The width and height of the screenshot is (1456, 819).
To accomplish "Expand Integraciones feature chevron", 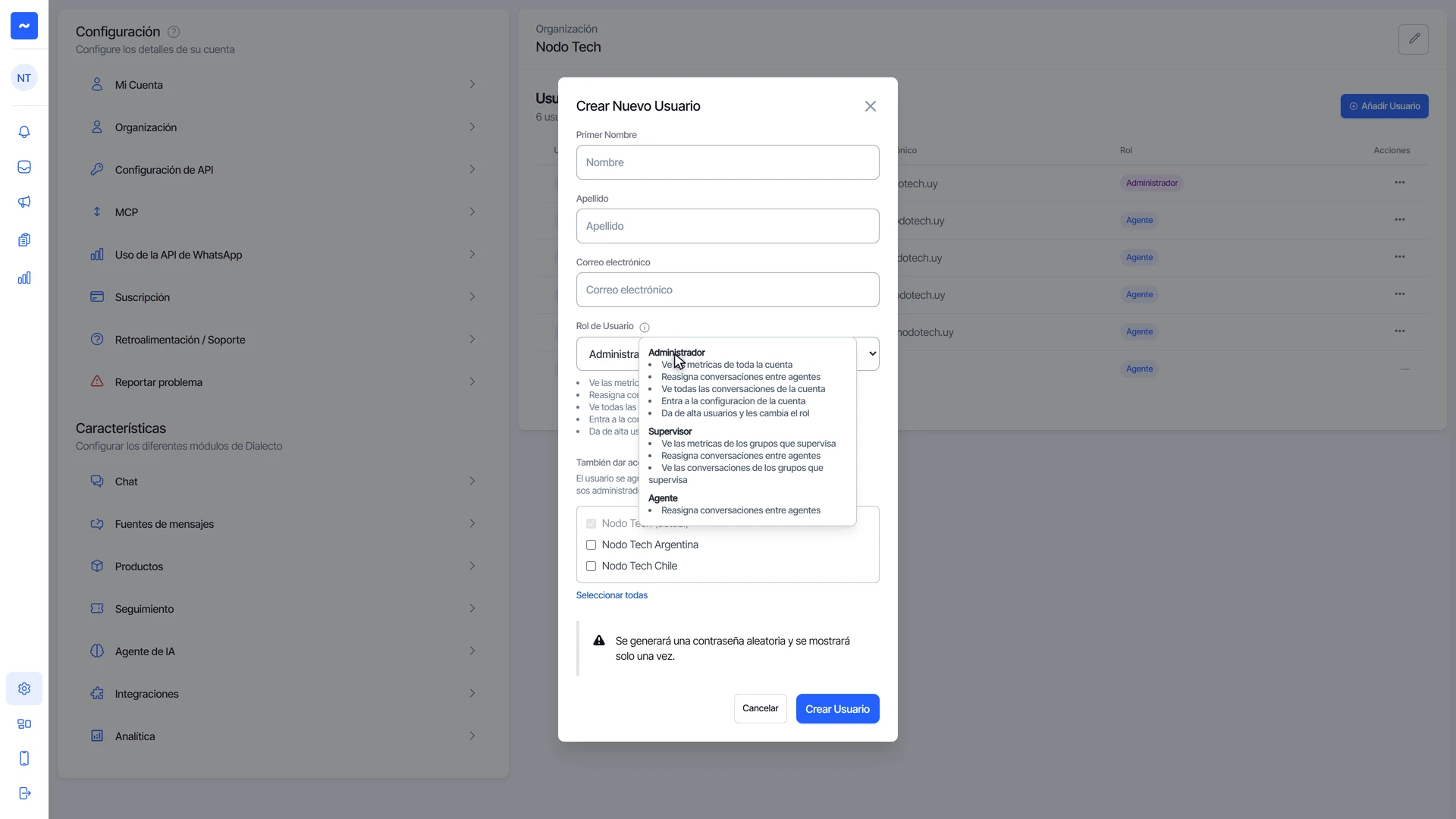I will tap(472, 694).
